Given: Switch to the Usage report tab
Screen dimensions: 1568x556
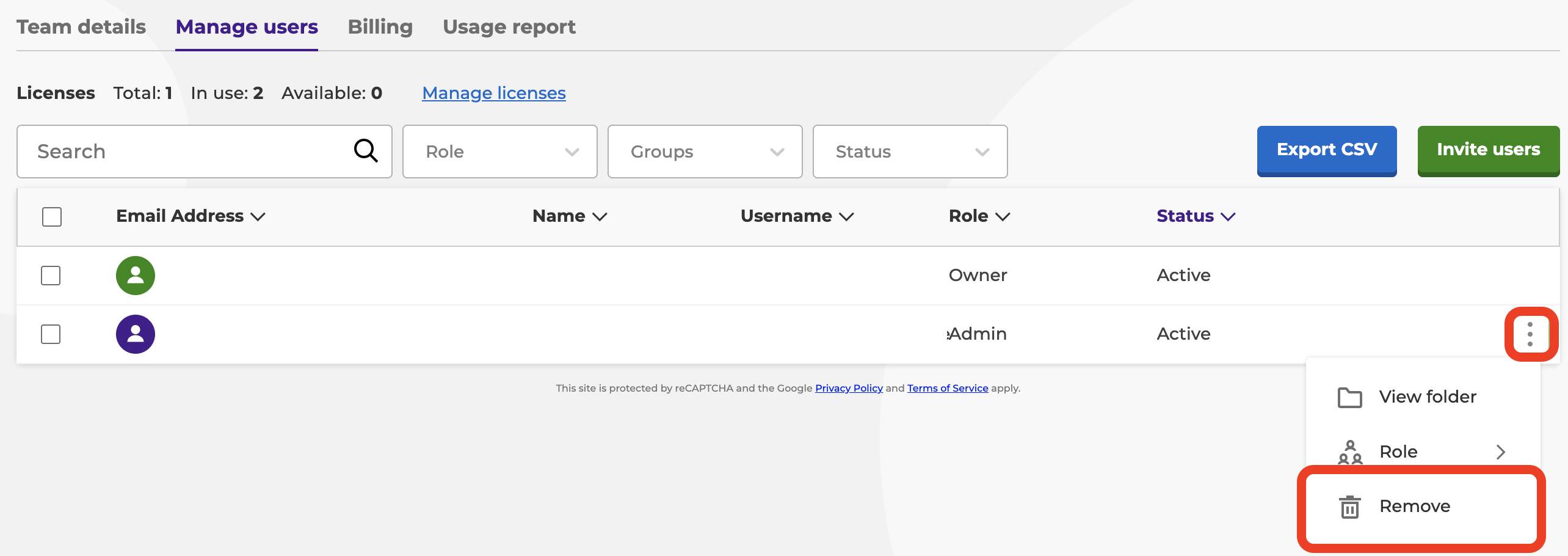Looking at the screenshot, I should 509,27.
